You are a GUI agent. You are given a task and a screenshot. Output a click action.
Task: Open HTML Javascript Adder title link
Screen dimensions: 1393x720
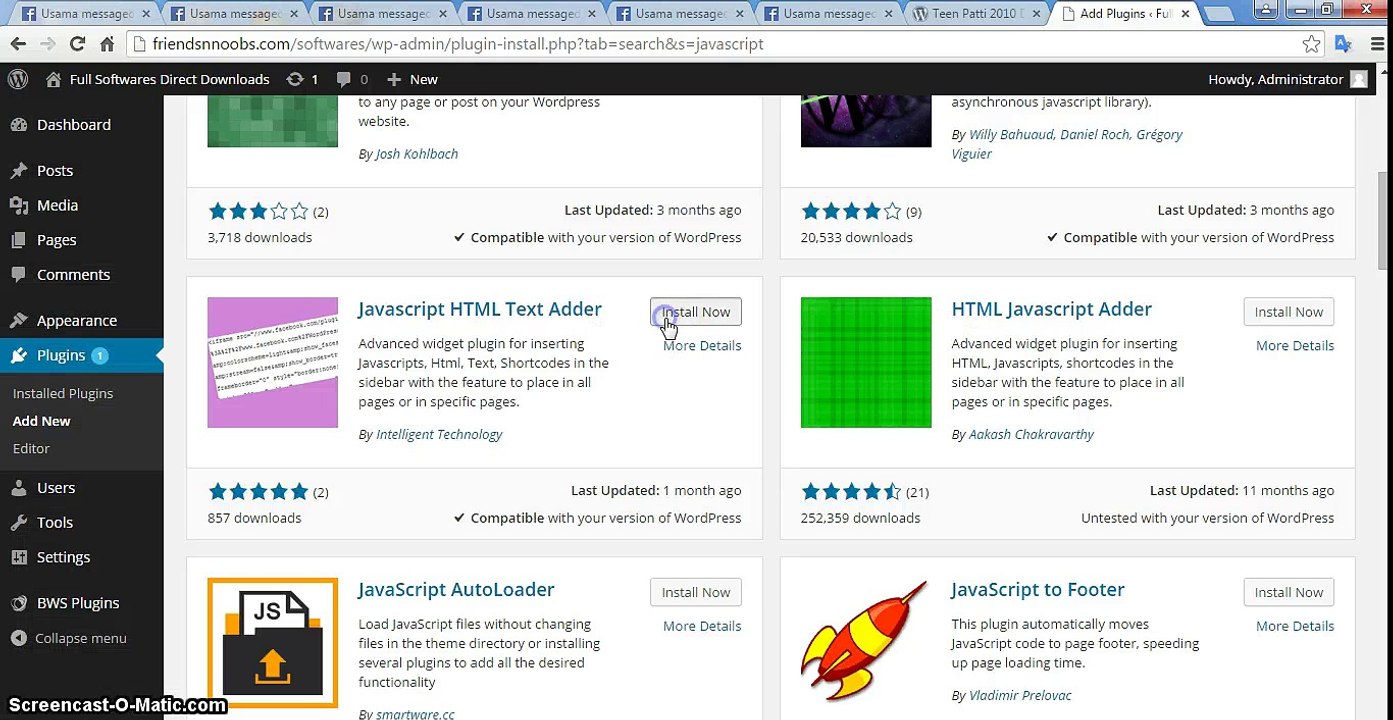pyautogui.click(x=1052, y=309)
